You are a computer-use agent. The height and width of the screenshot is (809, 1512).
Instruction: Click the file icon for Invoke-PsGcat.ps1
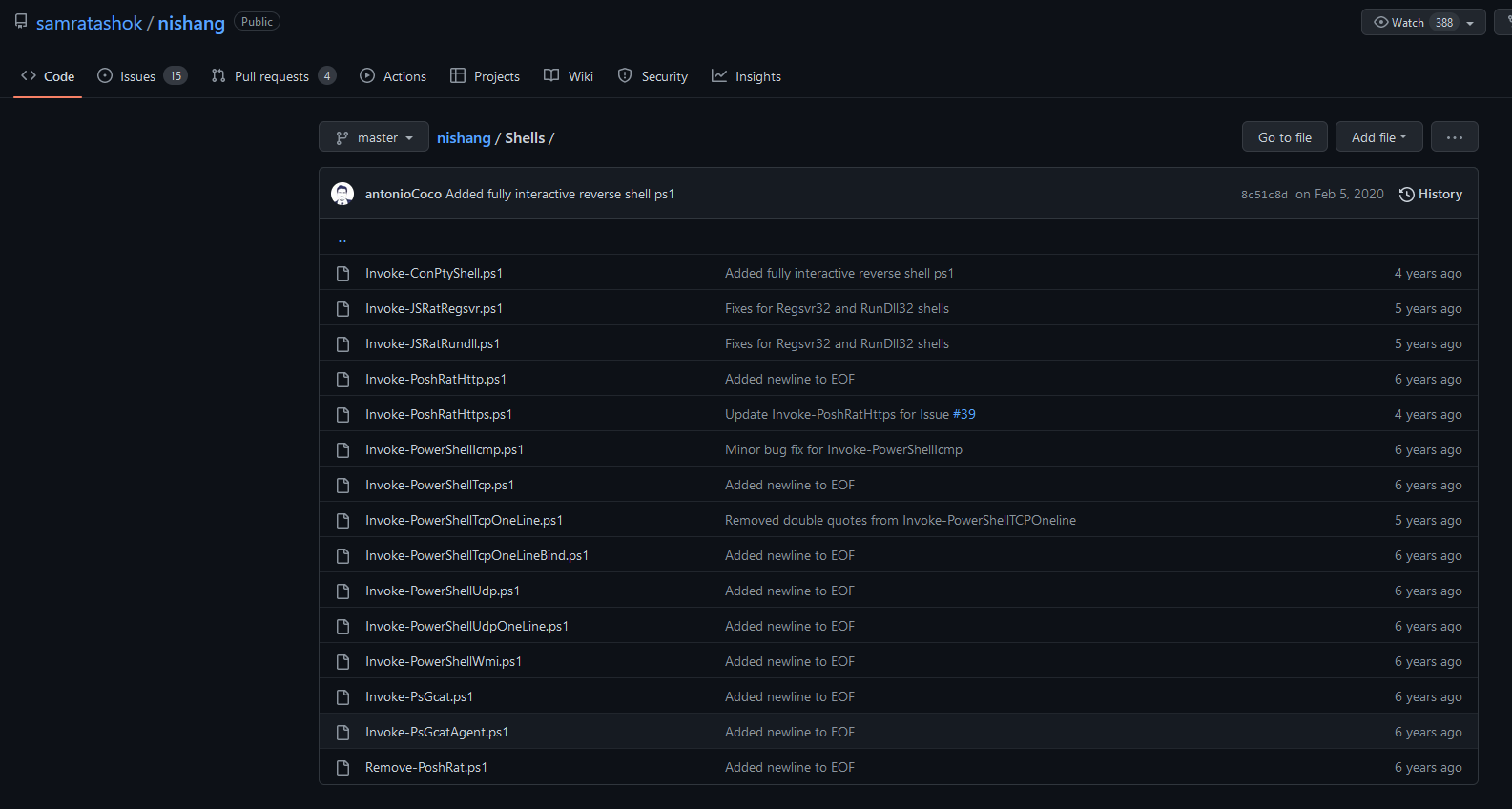point(343,697)
